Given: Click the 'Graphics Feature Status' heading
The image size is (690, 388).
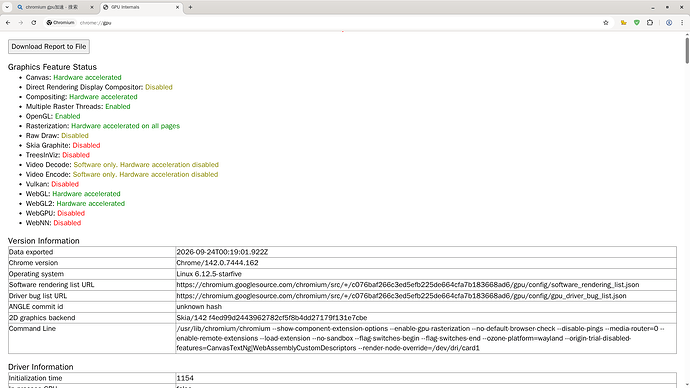Looking at the screenshot, I should 52,67.
